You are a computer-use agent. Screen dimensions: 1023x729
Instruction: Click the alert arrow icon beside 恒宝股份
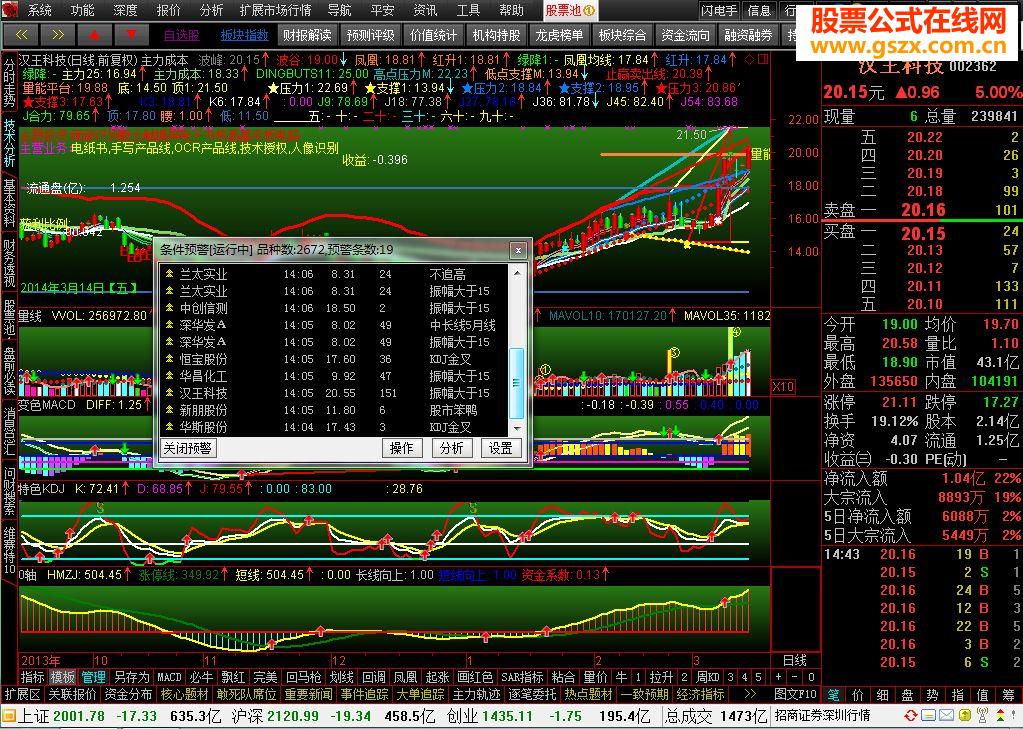[170, 359]
